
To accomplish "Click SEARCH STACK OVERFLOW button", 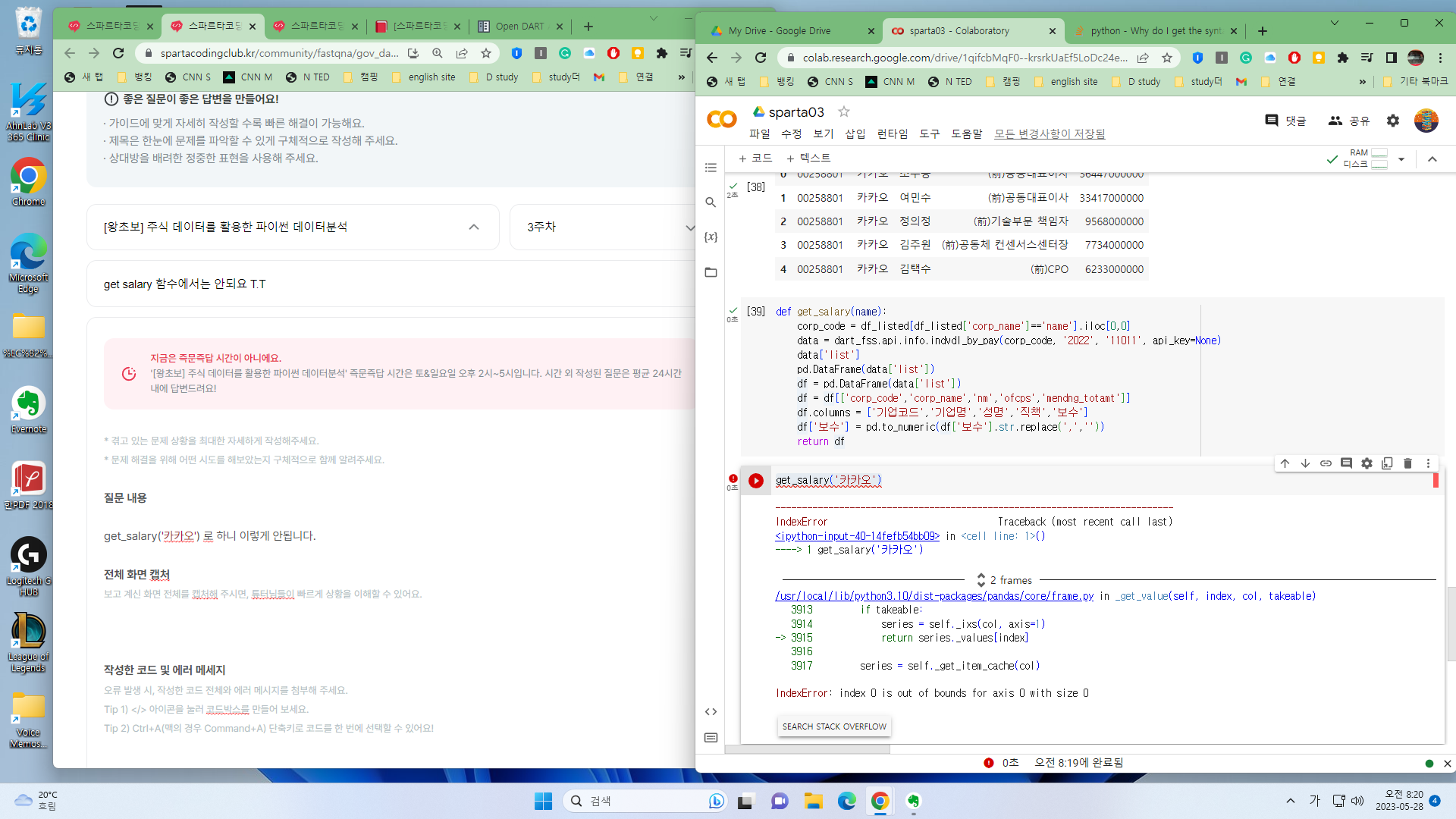I will [x=834, y=726].
